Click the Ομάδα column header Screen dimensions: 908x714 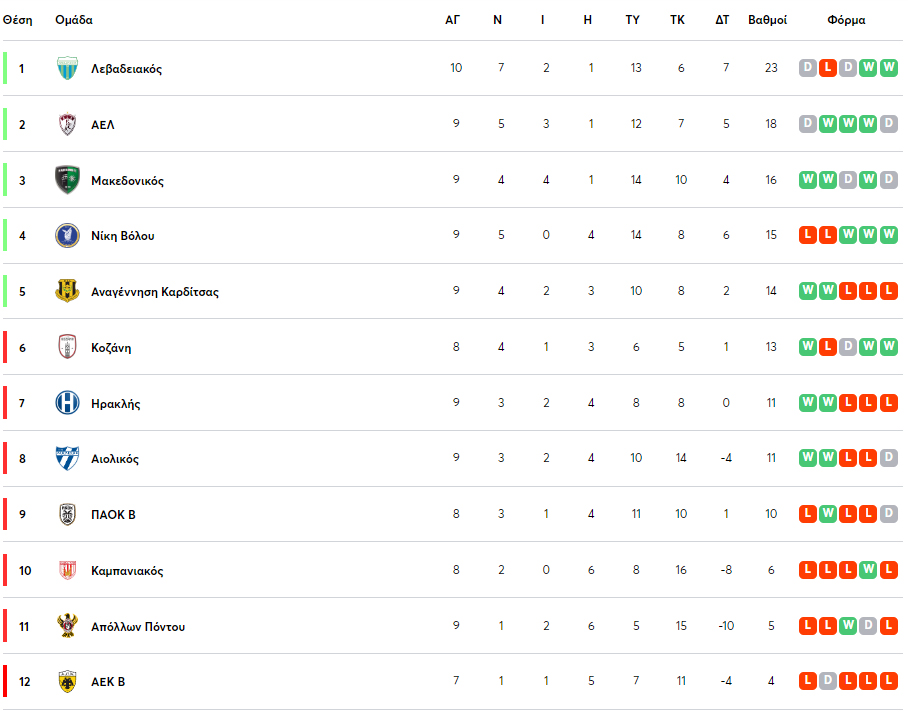[x=74, y=20]
